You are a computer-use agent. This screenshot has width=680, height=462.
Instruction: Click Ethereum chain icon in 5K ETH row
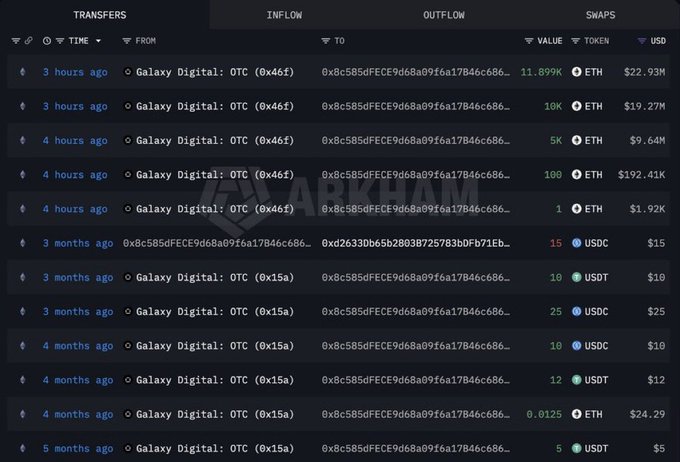(23, 141)
